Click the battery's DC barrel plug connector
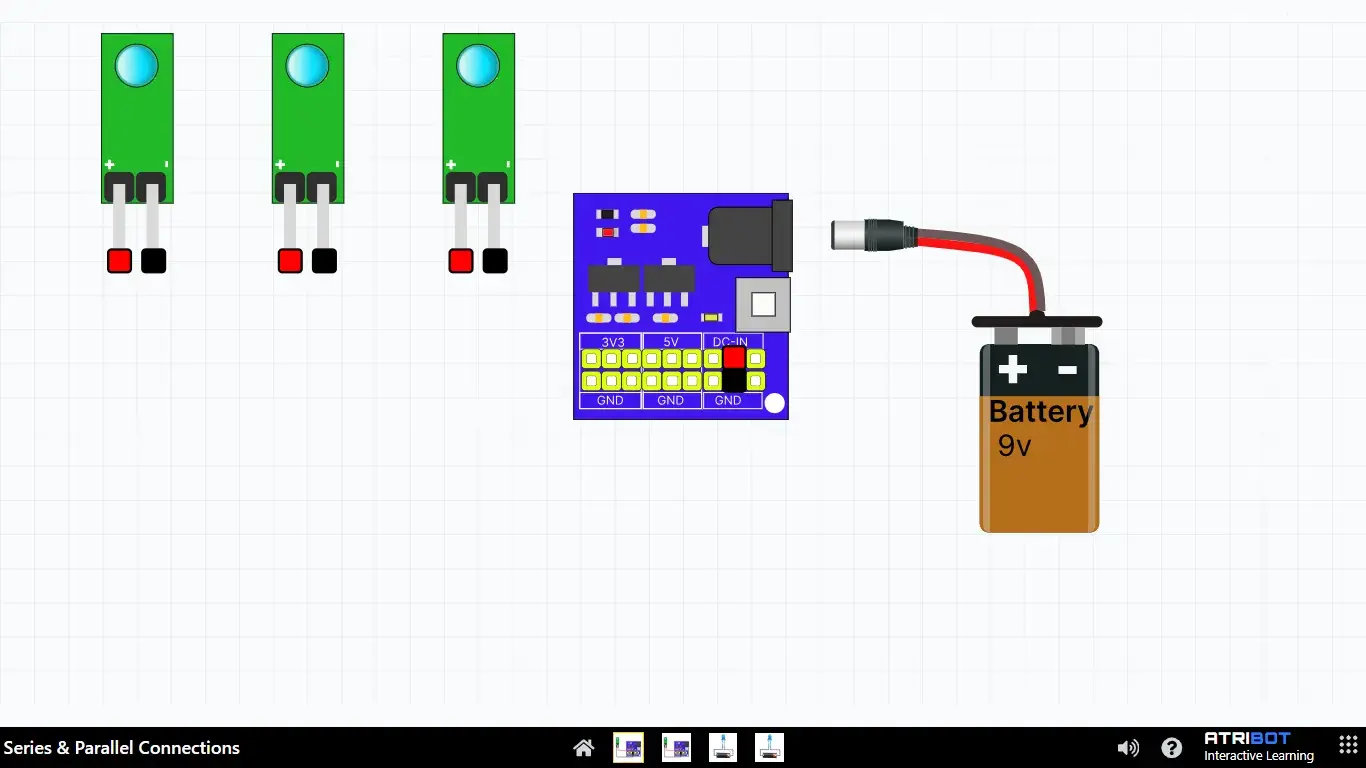The image size is (1366, 768). [x=873, y=235]
